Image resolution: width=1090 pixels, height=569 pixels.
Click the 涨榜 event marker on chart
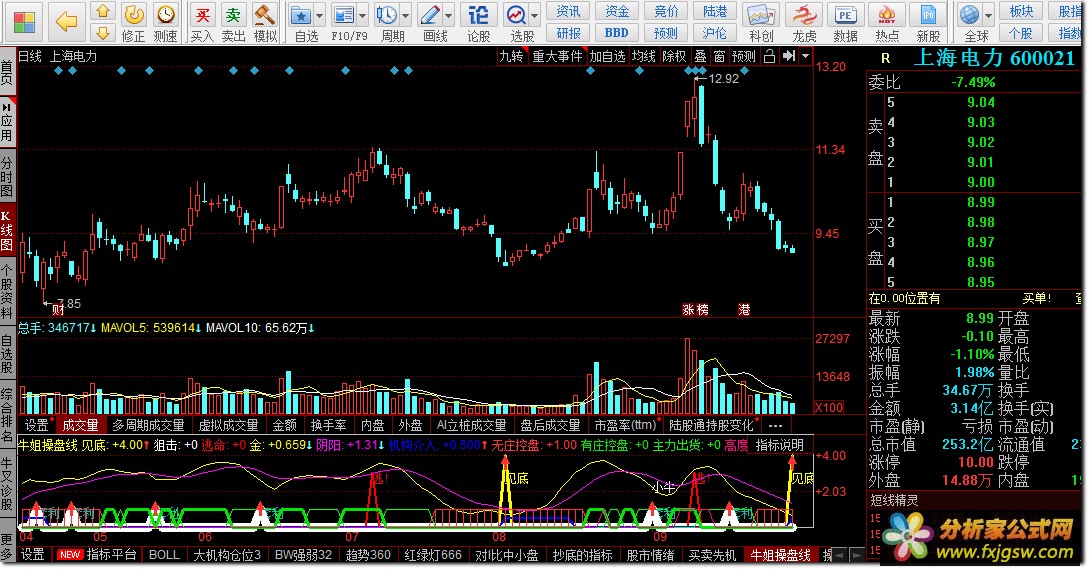coord(695,310)
